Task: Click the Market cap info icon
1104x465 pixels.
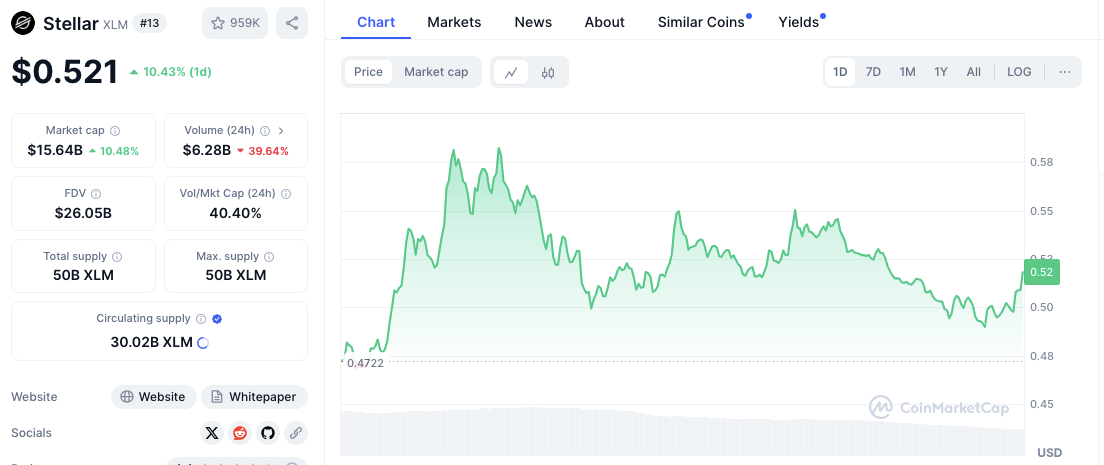Action: pos(115,131)
